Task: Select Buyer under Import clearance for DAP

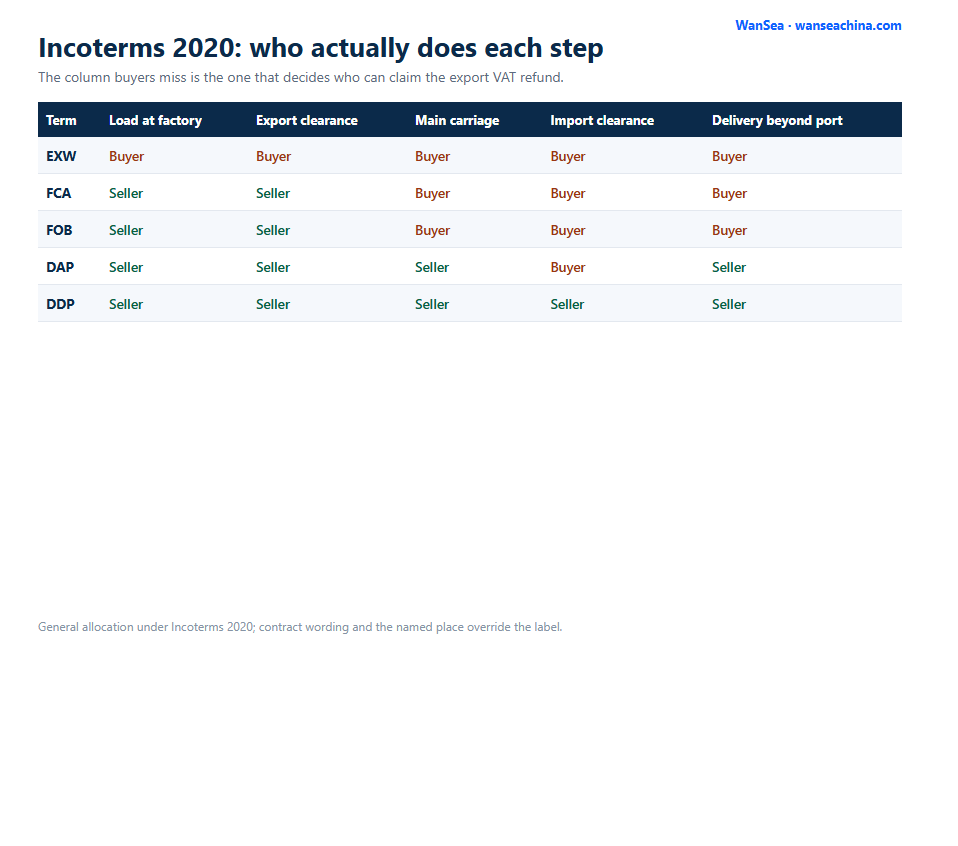Action: pos(568,267)
